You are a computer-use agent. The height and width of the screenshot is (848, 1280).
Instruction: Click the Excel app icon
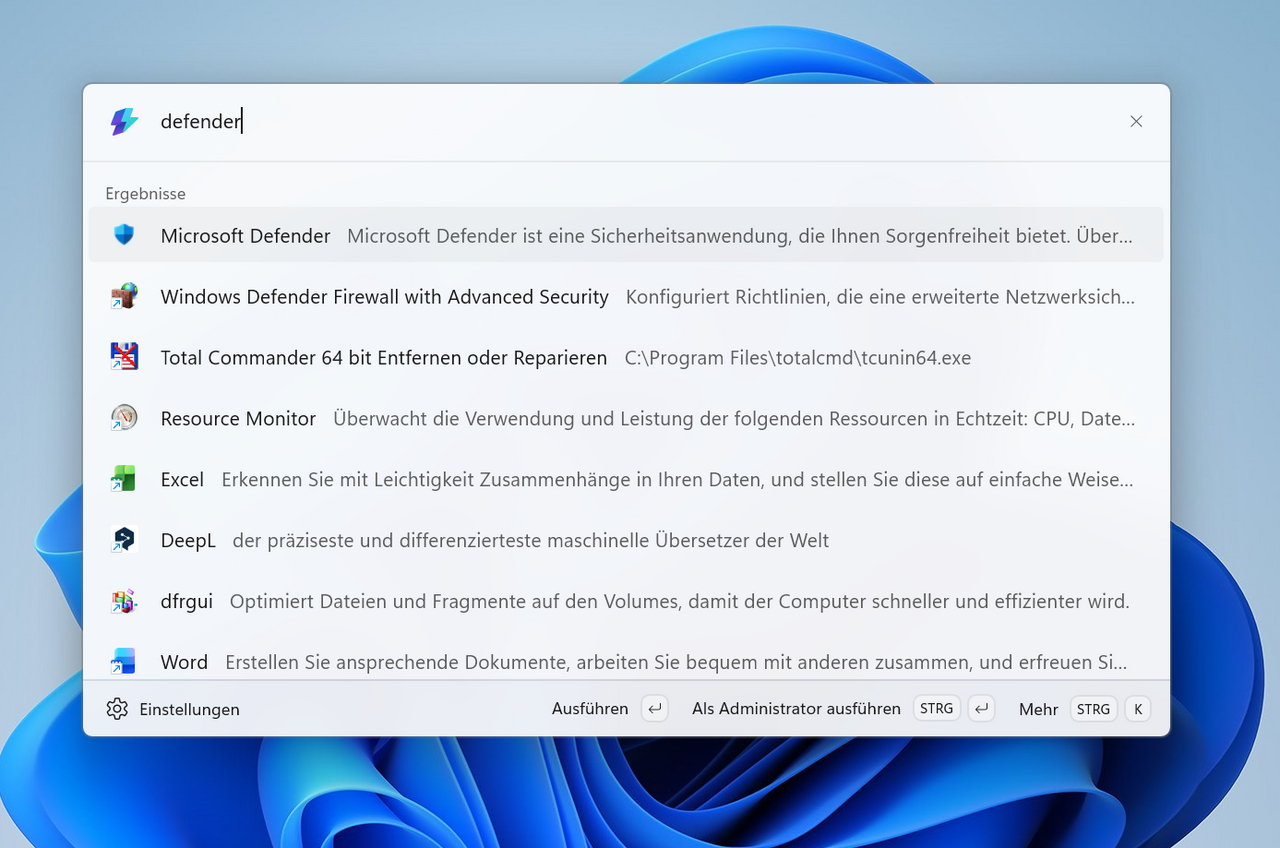(124, 479)
